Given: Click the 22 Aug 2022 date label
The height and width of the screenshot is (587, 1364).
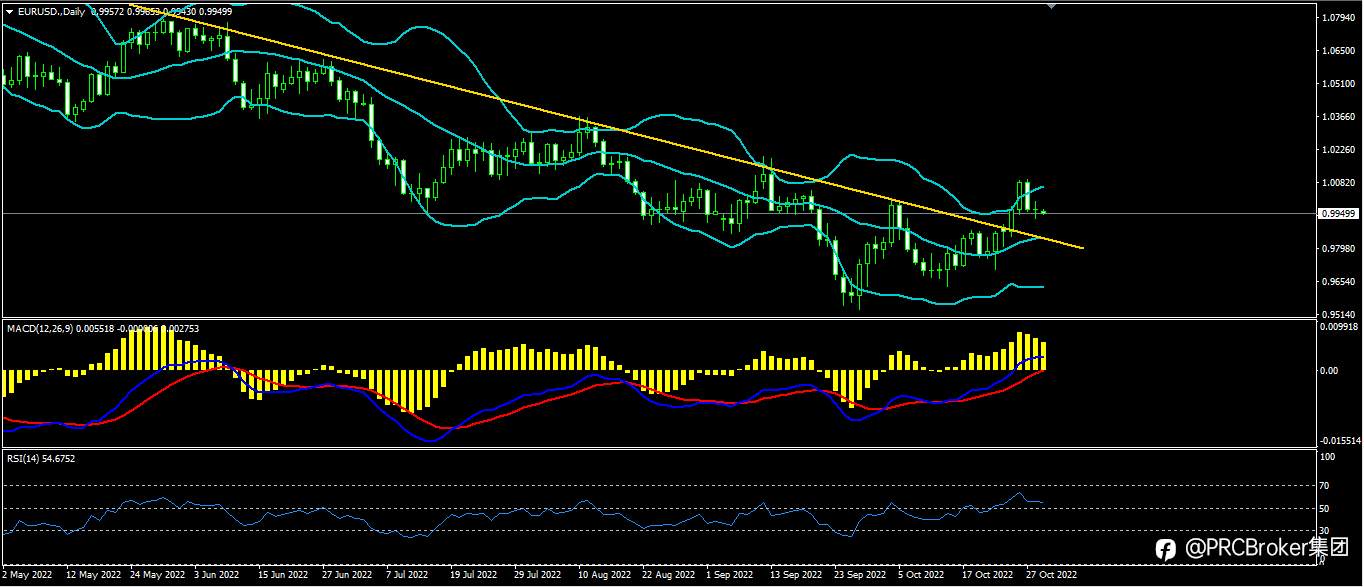Looking at the screenshot, I should (667, 576).
